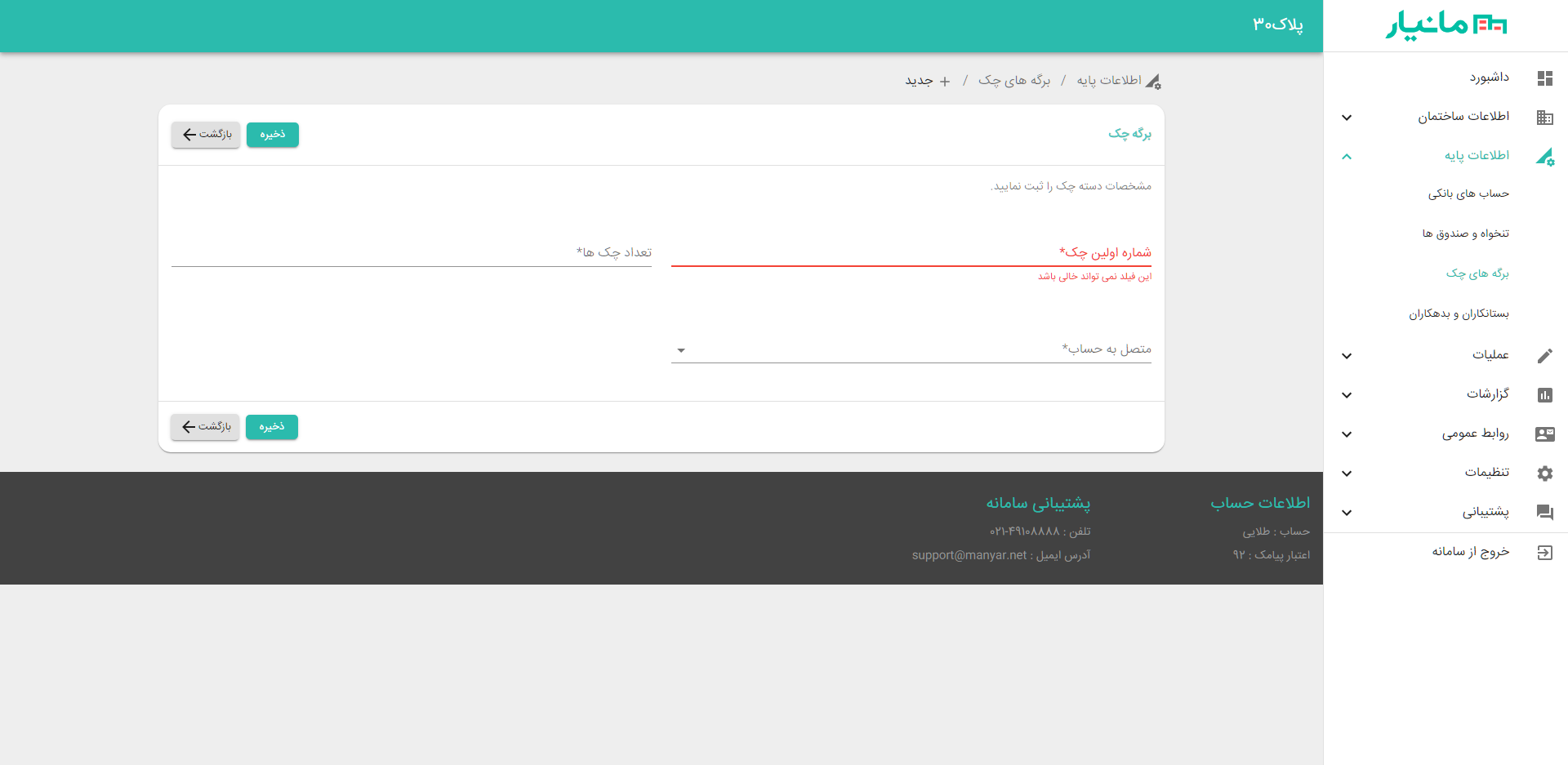Collapse اطلاعات پایه menu chevron
The image size is (1568, 765).
[x=1347, y=157]
